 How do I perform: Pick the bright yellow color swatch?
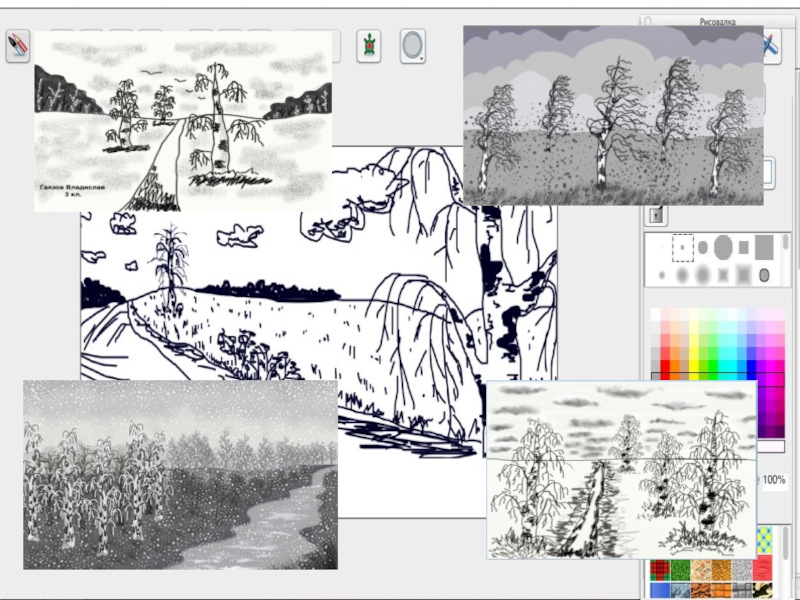pyautogui.click(x=694, y=366)
